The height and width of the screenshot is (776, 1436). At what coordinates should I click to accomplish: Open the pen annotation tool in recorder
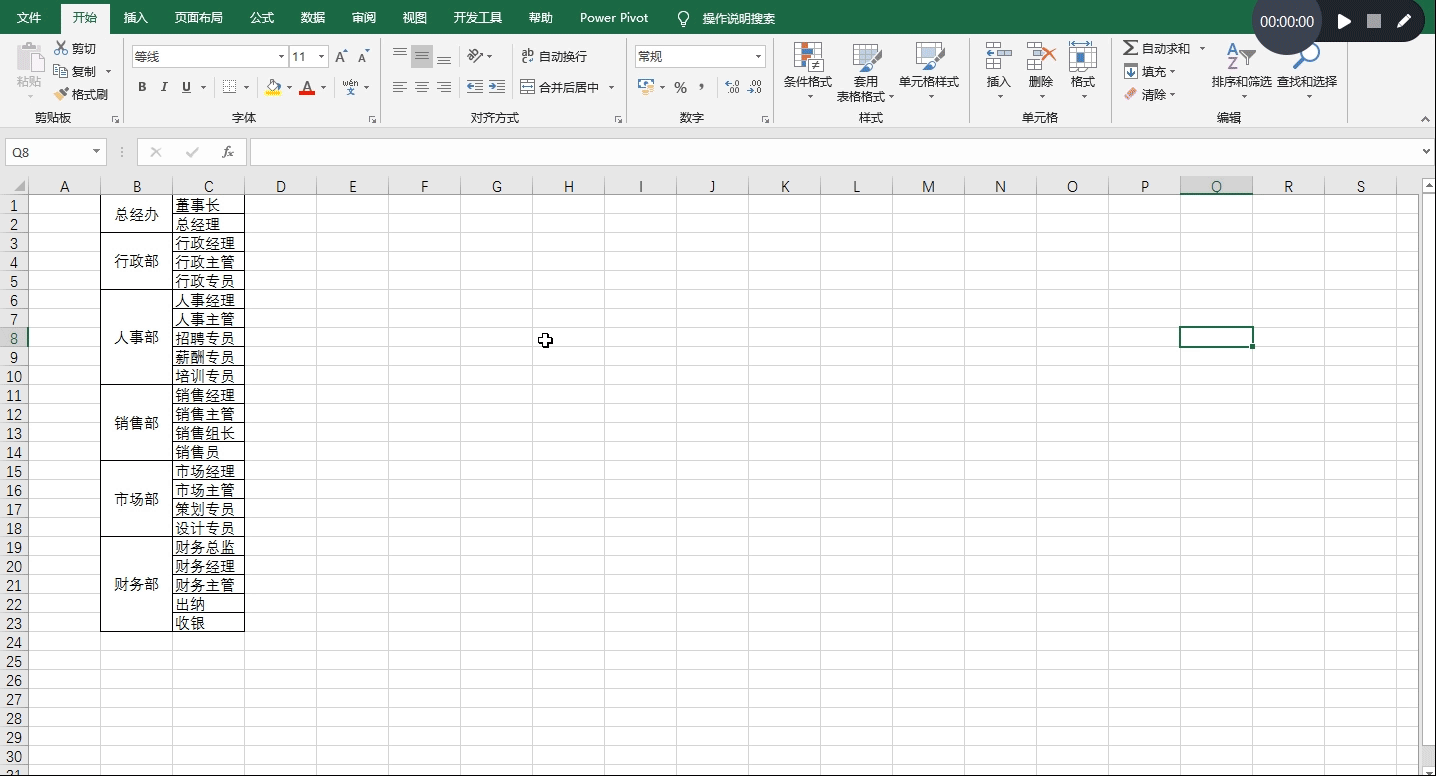pos(1404,21)
